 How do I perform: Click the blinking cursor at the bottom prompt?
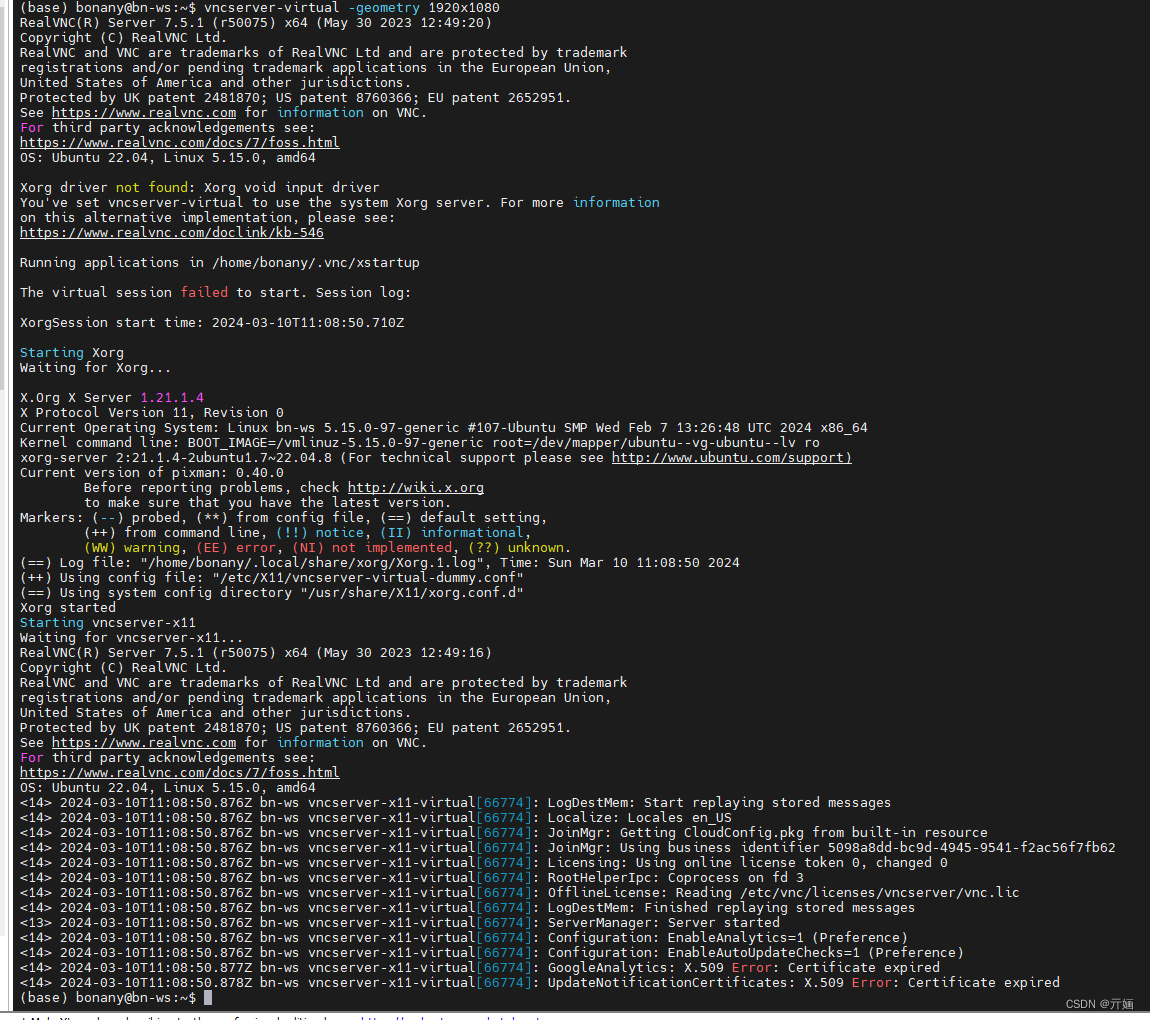(207, 997)
